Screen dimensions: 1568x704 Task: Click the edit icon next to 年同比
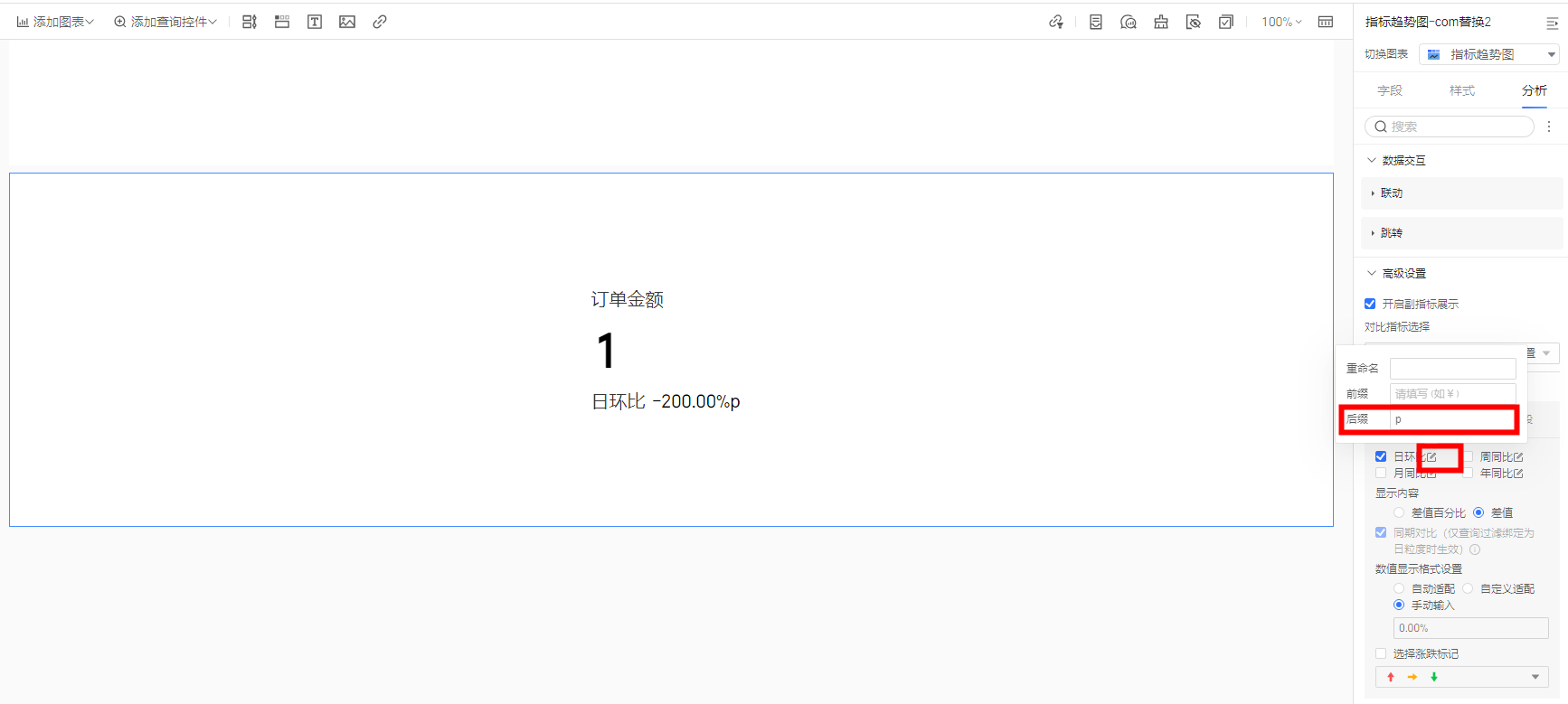(1518, 474)
